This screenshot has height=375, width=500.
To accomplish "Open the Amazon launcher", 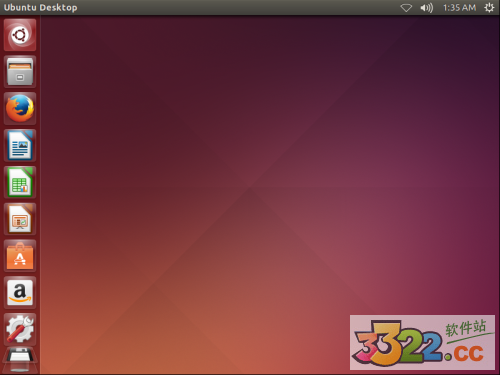I will click(20, 293).
